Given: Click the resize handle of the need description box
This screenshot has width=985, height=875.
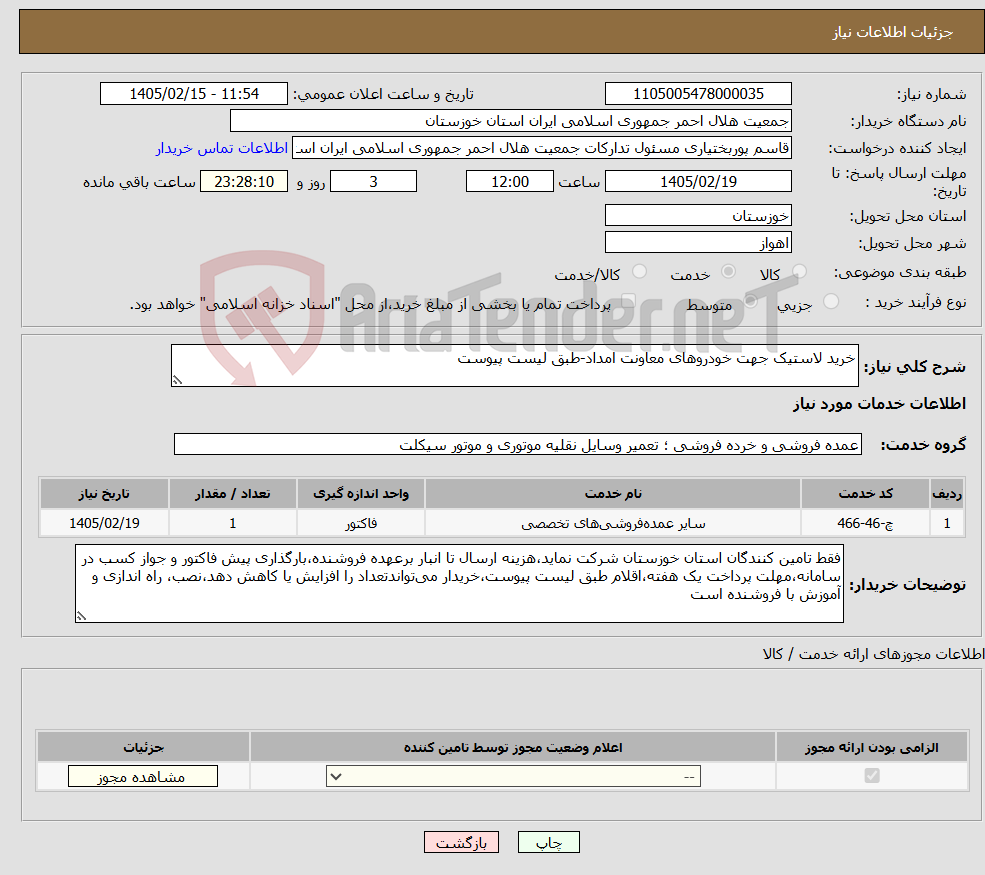Looking at the screenshot, I should (x=177, y=379).
